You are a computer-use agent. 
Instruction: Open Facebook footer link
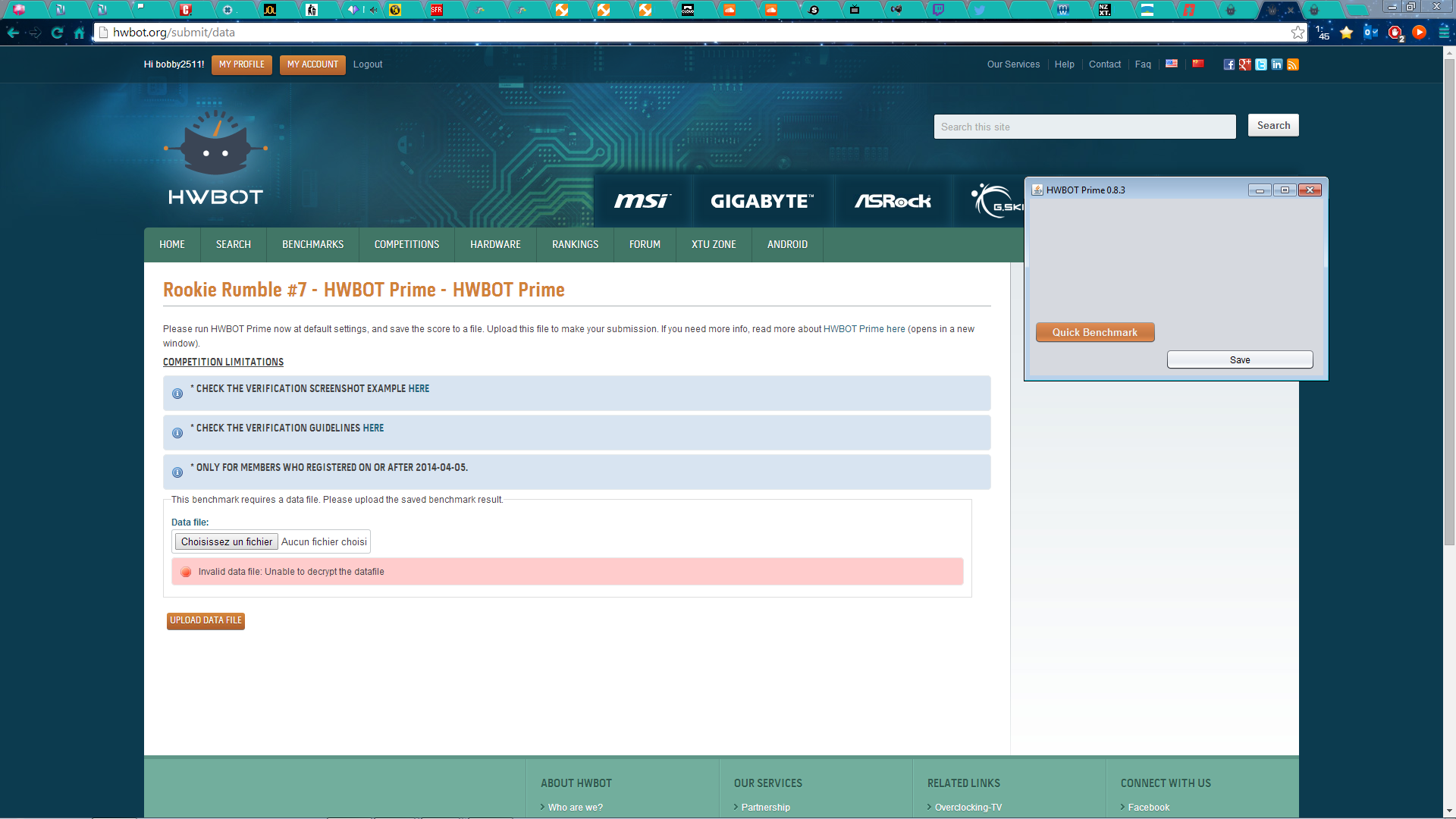point(1149,808)
